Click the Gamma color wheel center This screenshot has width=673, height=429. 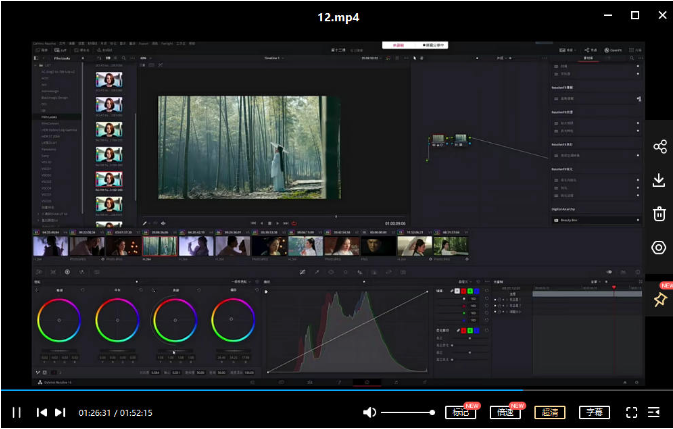(117, 320)
